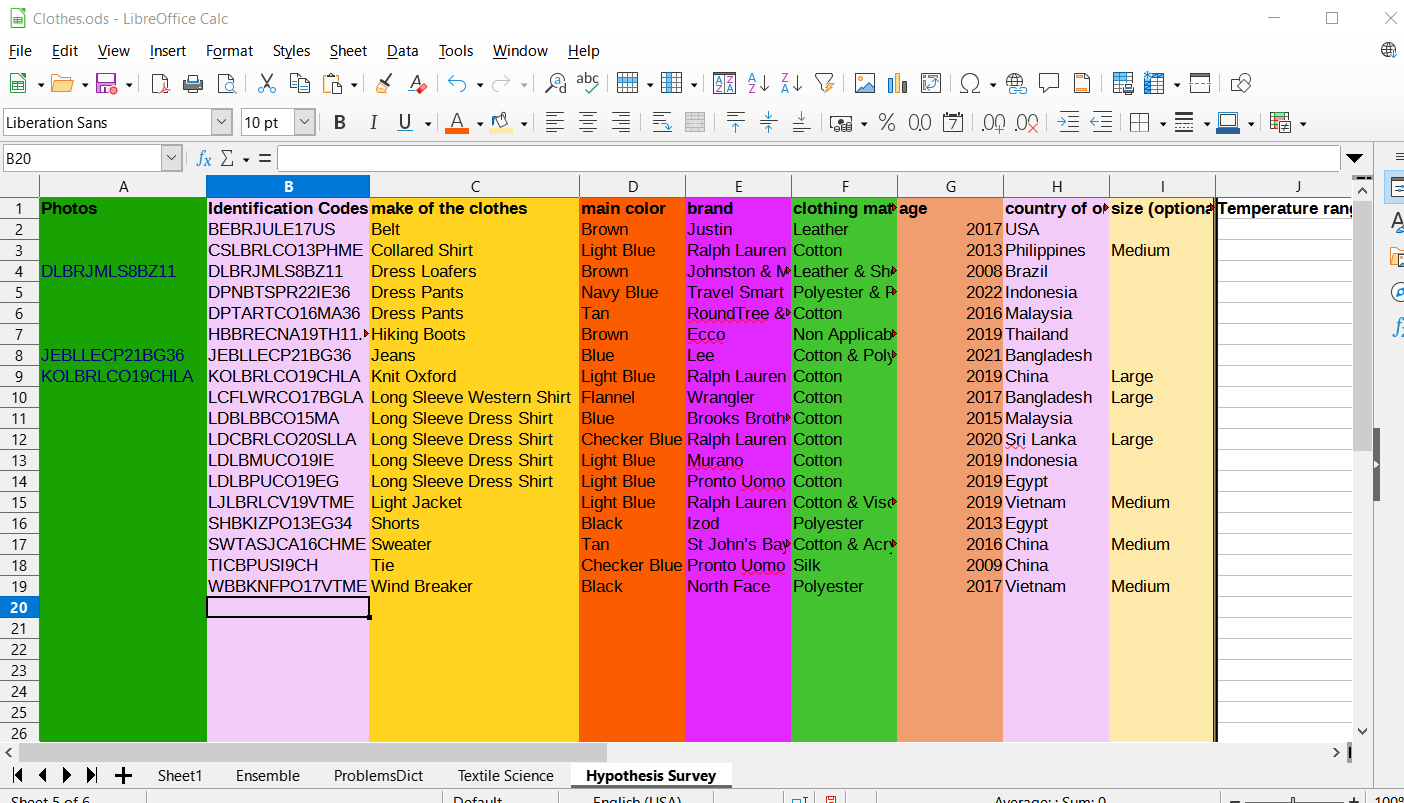Image resolution: width=1404 pixels, height=803 pixels.
Task: Switch to the Textile Science sheet tab
Action: tap(506, 776)
